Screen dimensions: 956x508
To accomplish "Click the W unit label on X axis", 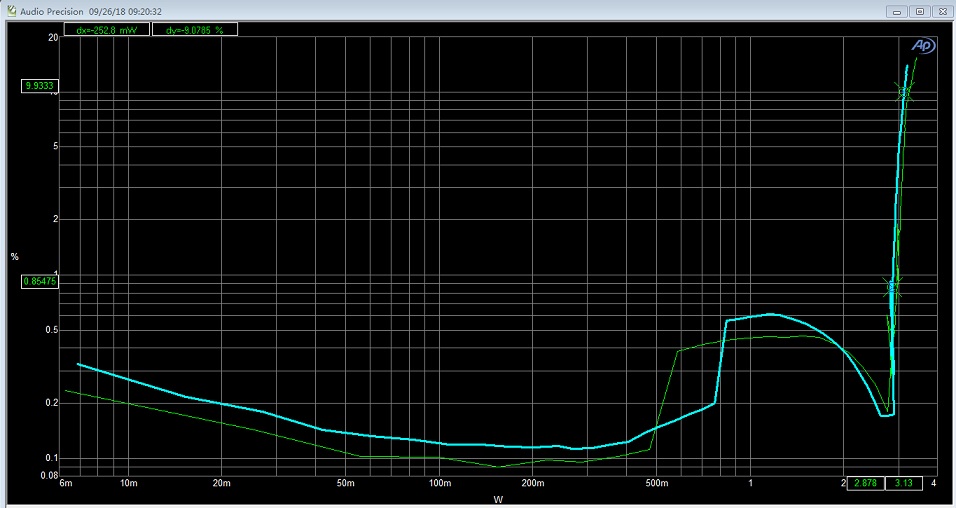I will [497, 498].
